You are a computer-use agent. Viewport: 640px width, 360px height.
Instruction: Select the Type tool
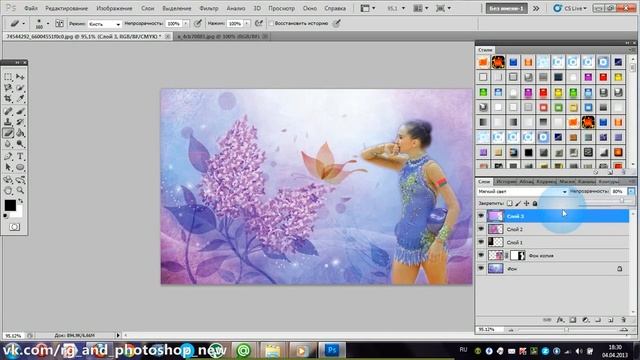tap(20, 156)
